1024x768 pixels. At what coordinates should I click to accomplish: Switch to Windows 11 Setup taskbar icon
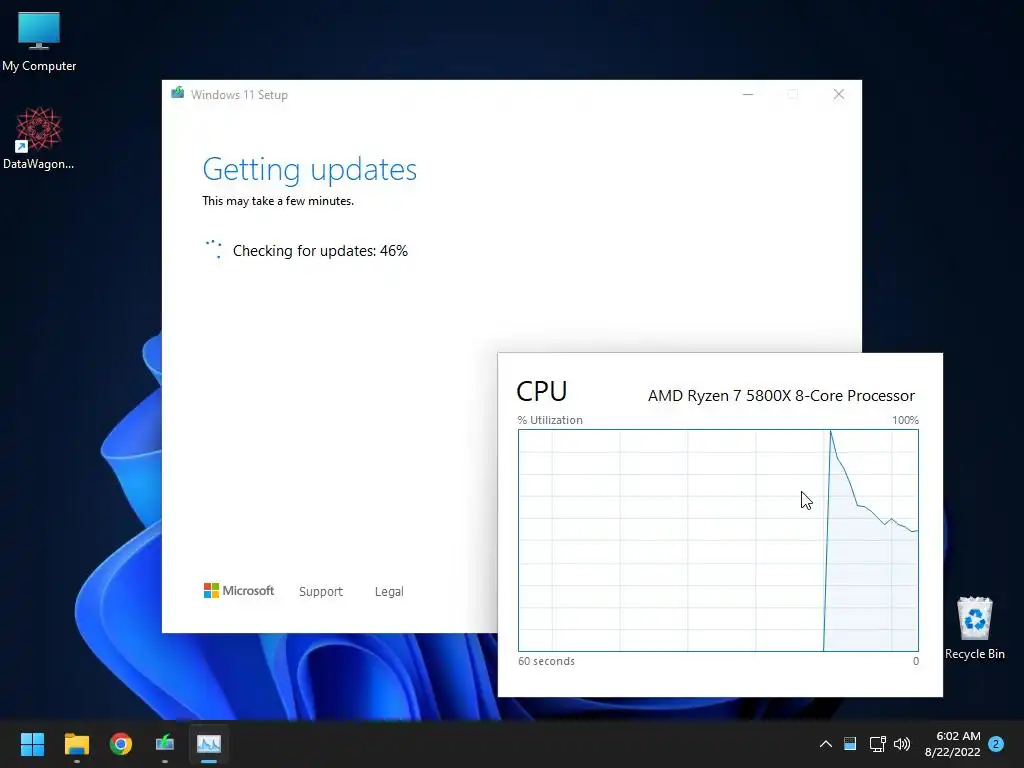pyautogui.click(x=165, y=744)
